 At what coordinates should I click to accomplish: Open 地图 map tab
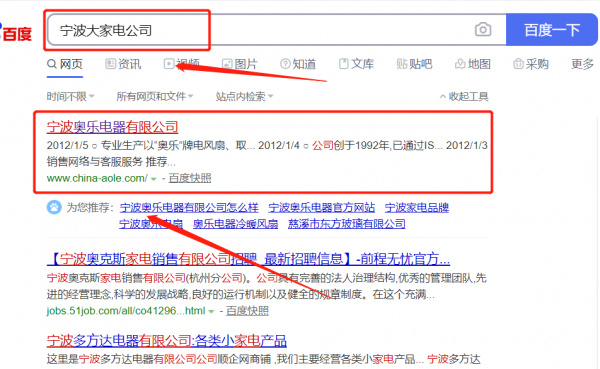pos(473,64)
